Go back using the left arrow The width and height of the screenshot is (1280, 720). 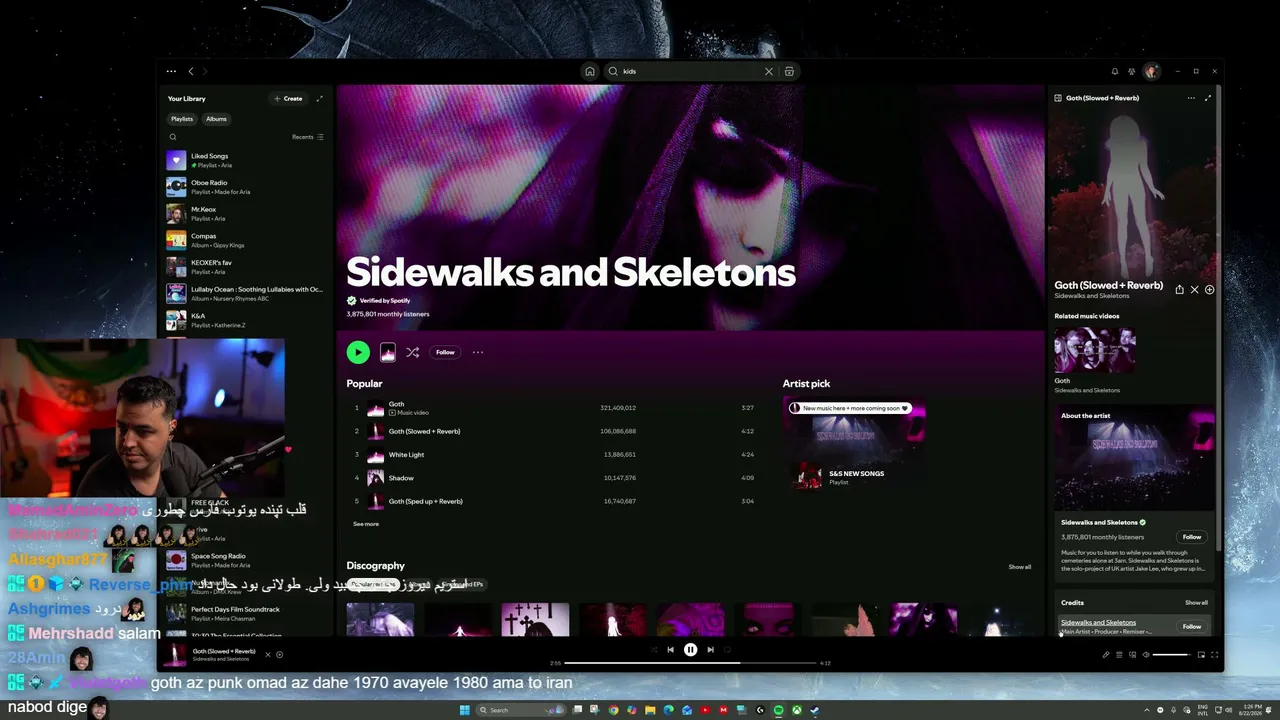tap(191, 71)
